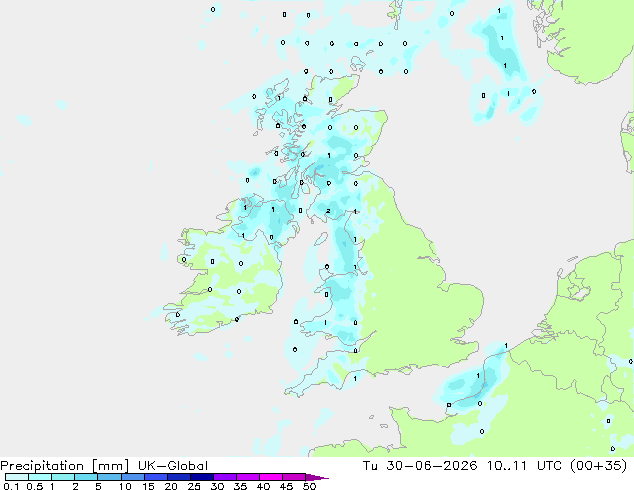Viewport: 634px width, 490px height.
Task: Click the legend swatch between 25 and 30
Action: 201,477
